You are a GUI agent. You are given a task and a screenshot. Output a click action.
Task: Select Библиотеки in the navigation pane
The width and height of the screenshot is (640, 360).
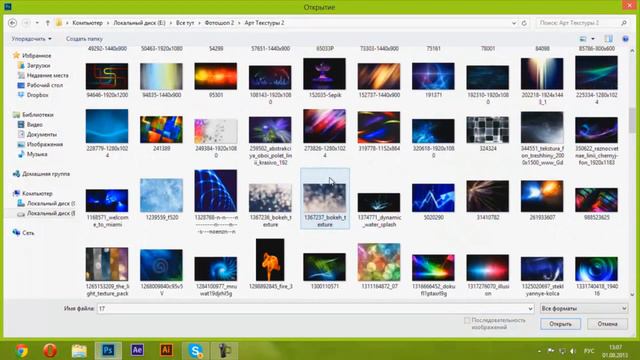pos(38,115)
